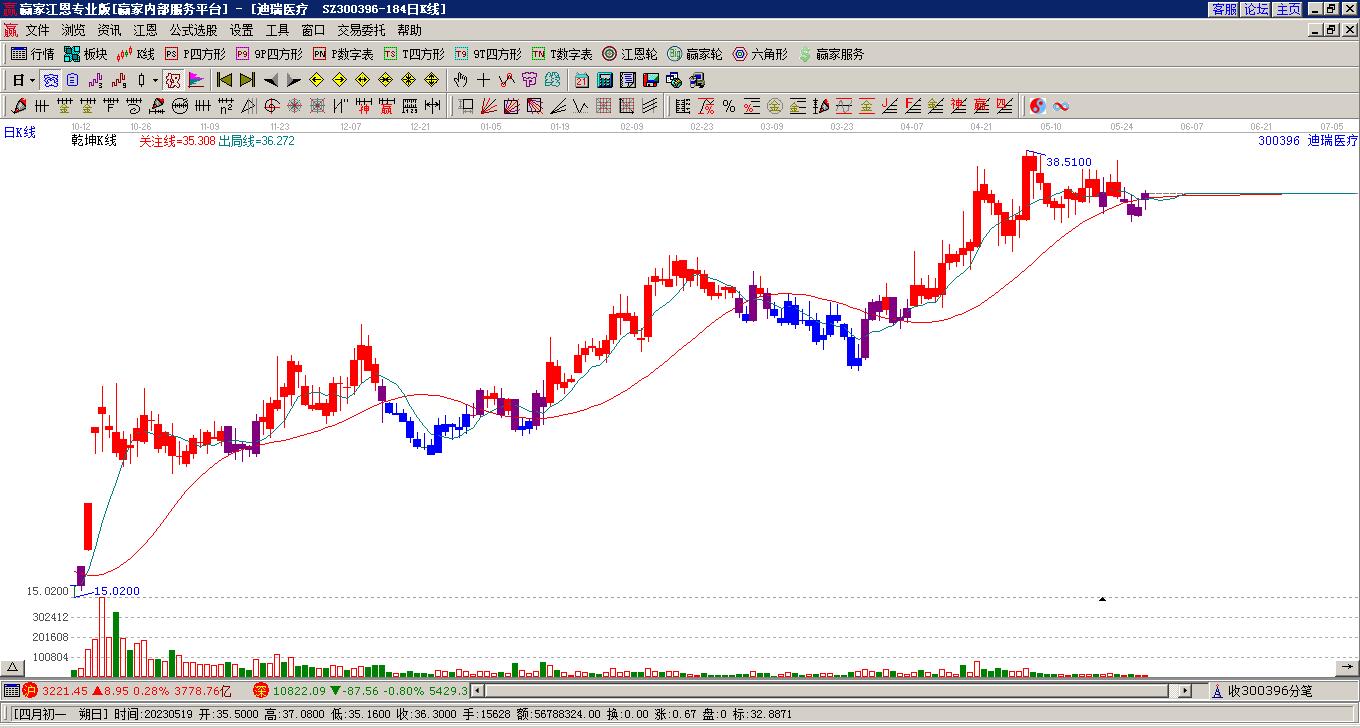Open the 文件 menu
This screenshot has height=728, width=1360.
click(38, 30)
